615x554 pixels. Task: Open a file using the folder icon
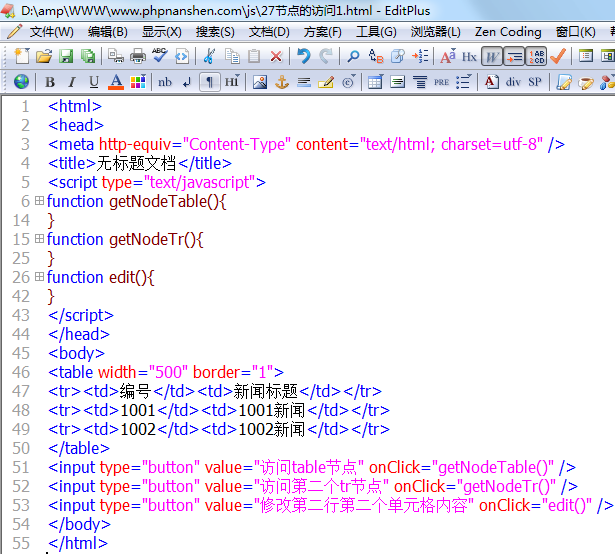pyautogui.click(x=44, y=56)
